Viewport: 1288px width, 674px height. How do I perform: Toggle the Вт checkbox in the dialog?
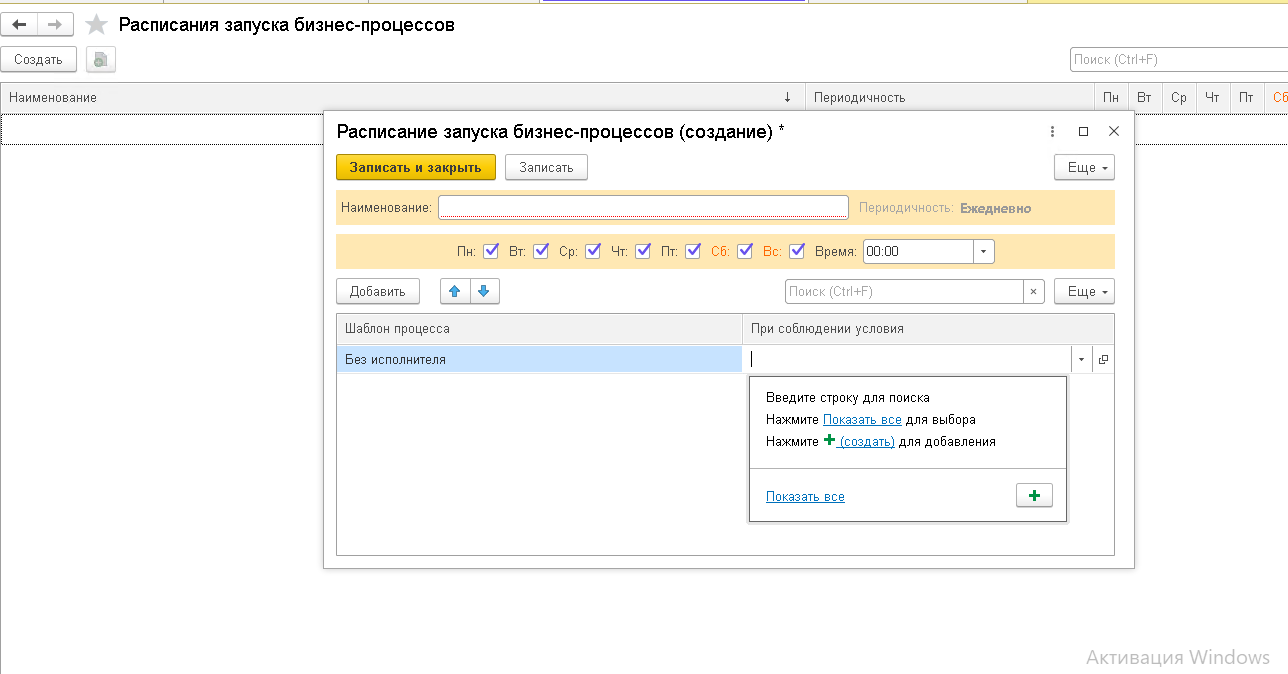coord(541,251)
